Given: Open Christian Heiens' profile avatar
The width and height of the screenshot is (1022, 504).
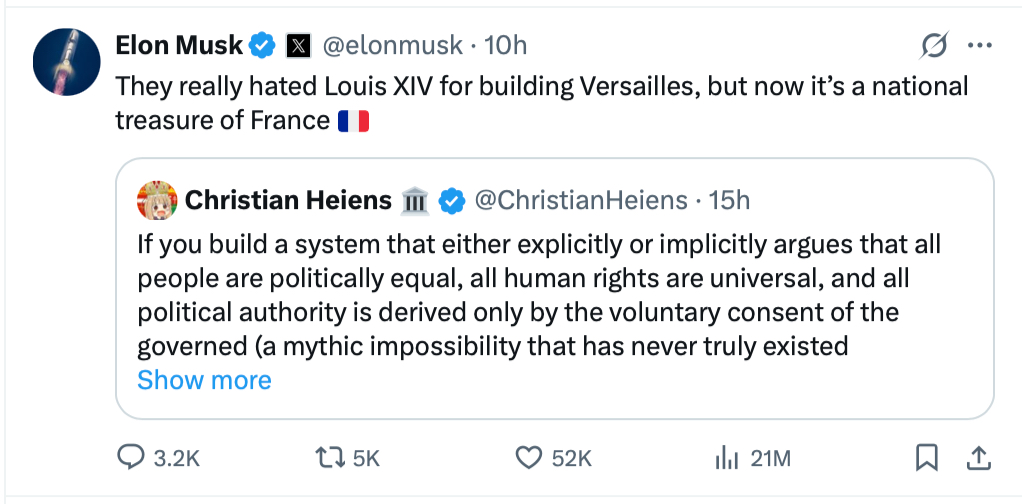Looking at the screenshot, I should 157,200.
